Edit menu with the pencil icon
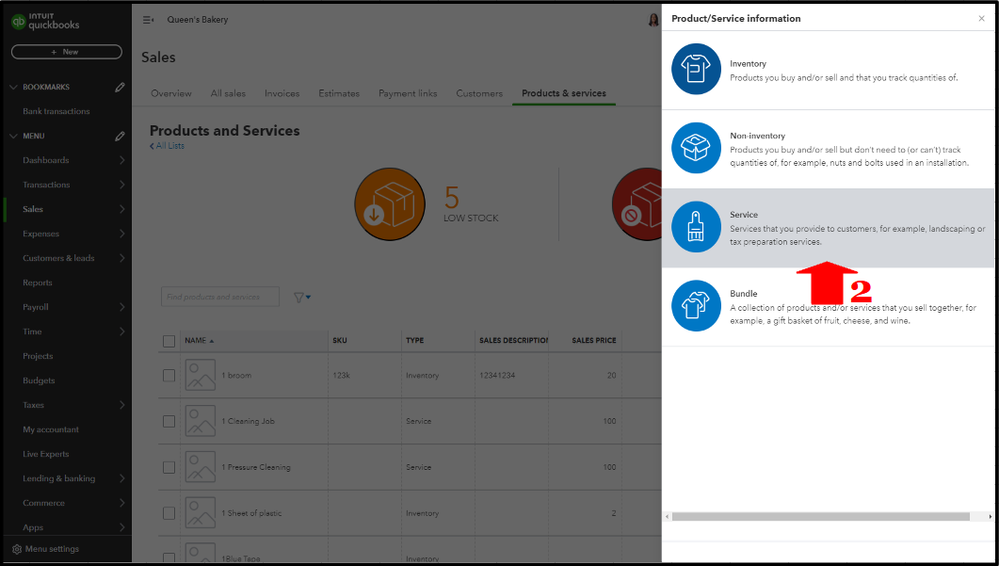The width and height of the screenshot is (999, 566). click(120, 136)
